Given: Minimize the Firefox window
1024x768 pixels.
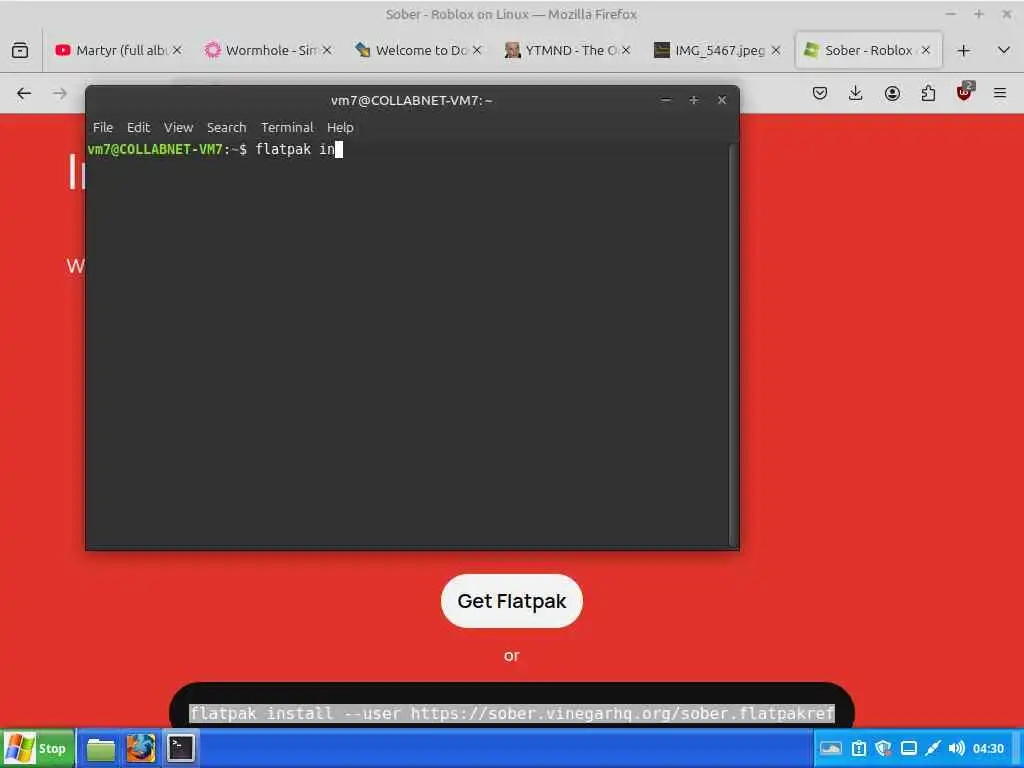Looking at the screenshot, I should (951, 14).
